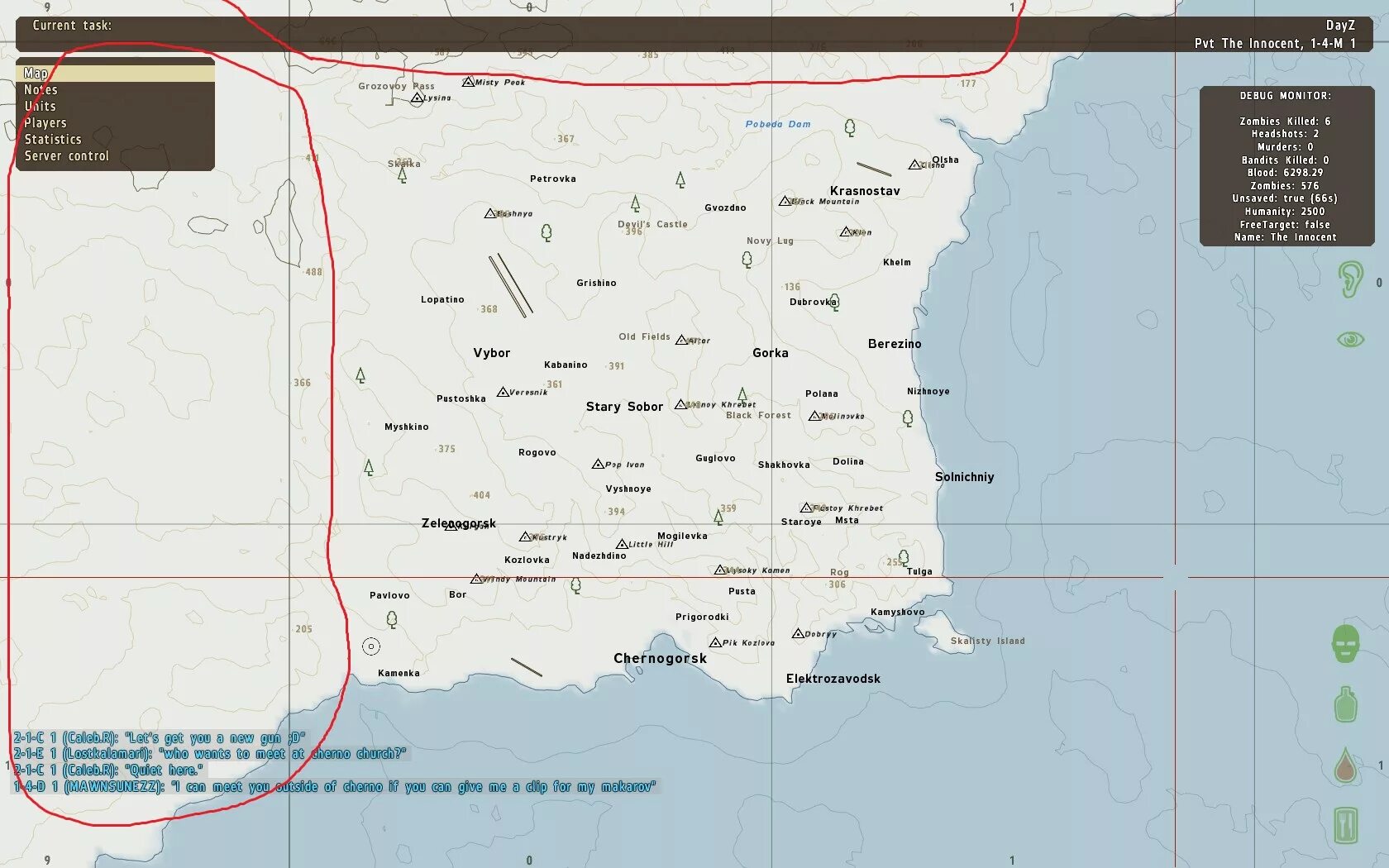
Task: Click the Devil's Castle label
Action: click(x=652, y=224)
